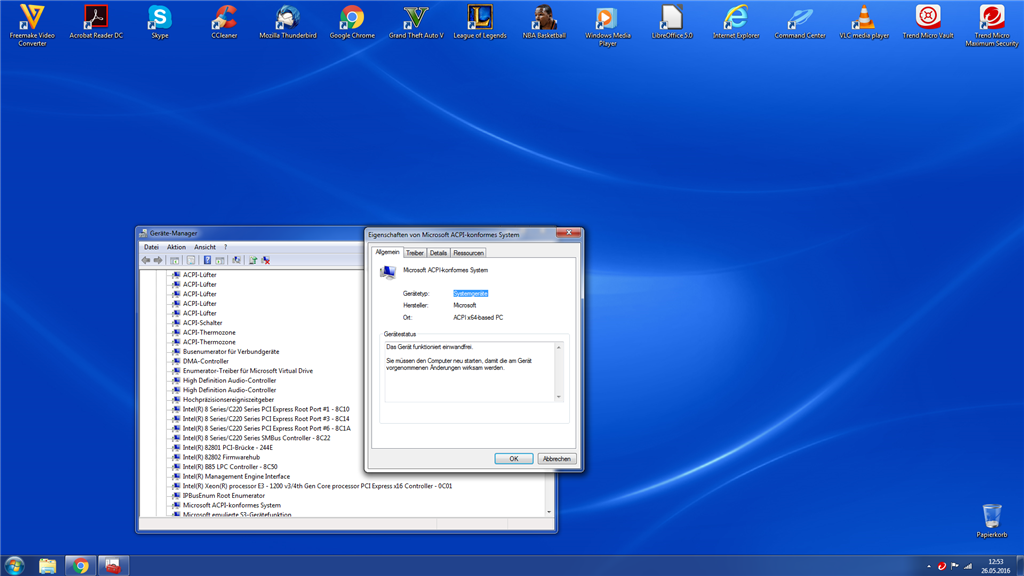Select the CCleaner desktop icon

224,22
